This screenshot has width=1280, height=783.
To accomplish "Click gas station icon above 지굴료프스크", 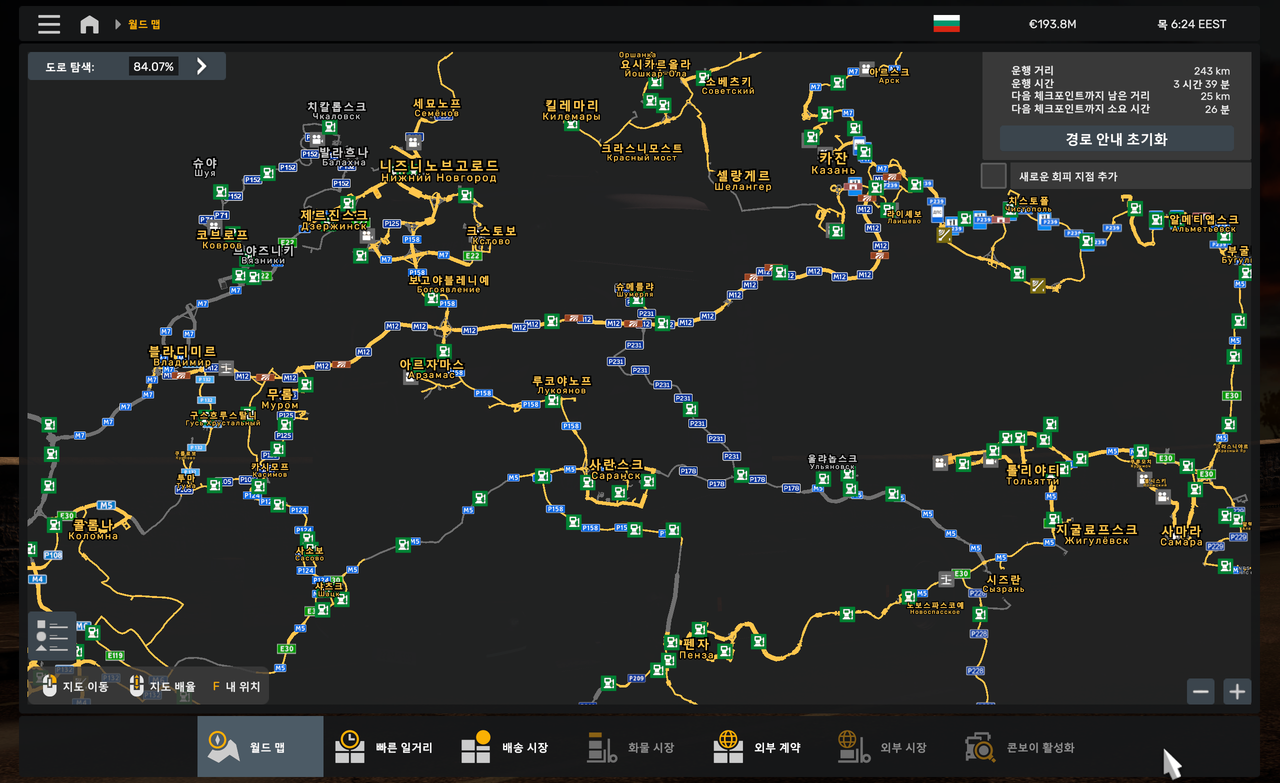I will 1052,519.
